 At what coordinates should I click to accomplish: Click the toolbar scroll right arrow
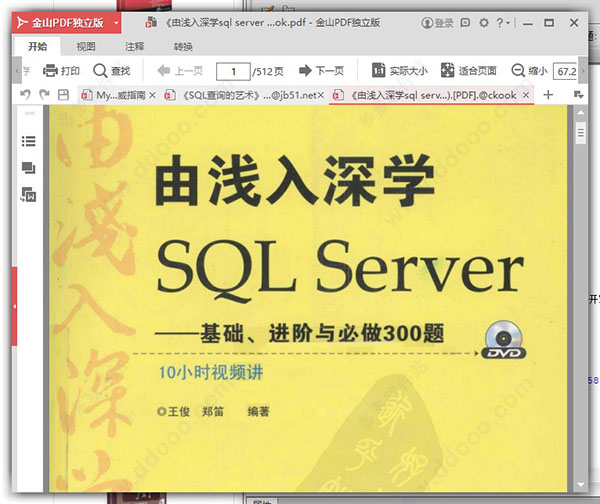tap(583, 70)
